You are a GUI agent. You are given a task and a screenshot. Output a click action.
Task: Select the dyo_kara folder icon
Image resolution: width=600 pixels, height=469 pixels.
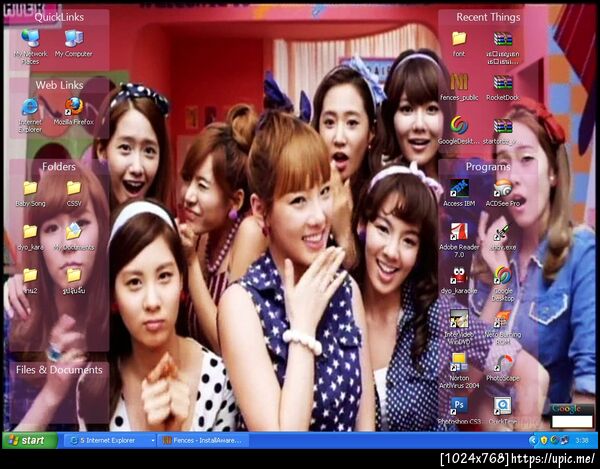pyautogui.click(x=30, y=237)
